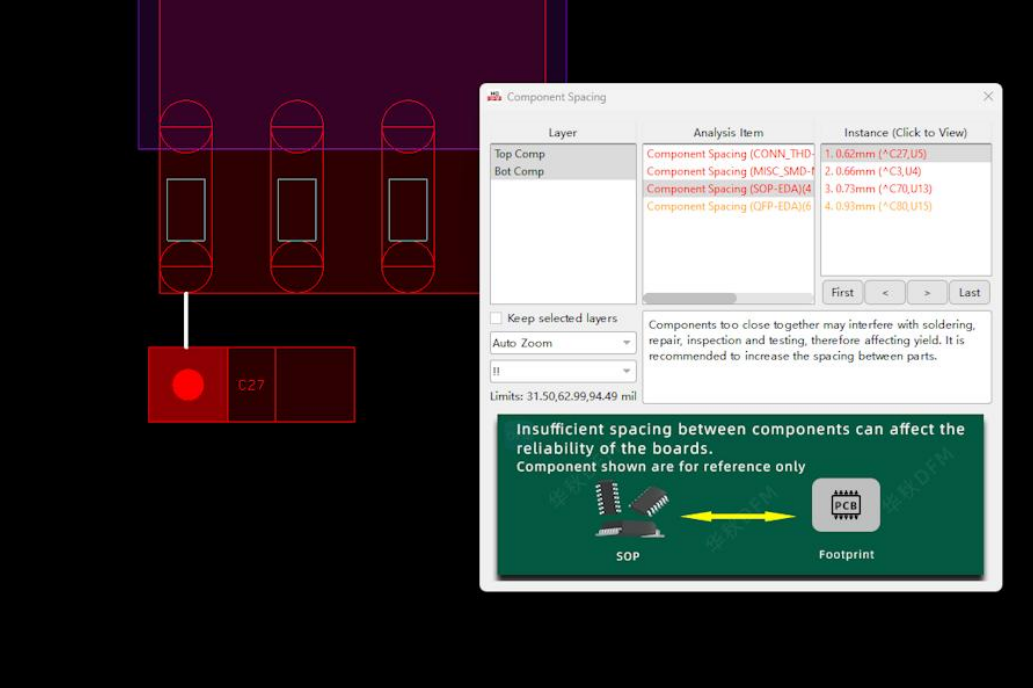Close the Component Spacing dialog
1033x688 pixels.
pyautogui.click(x=988, y=97)
